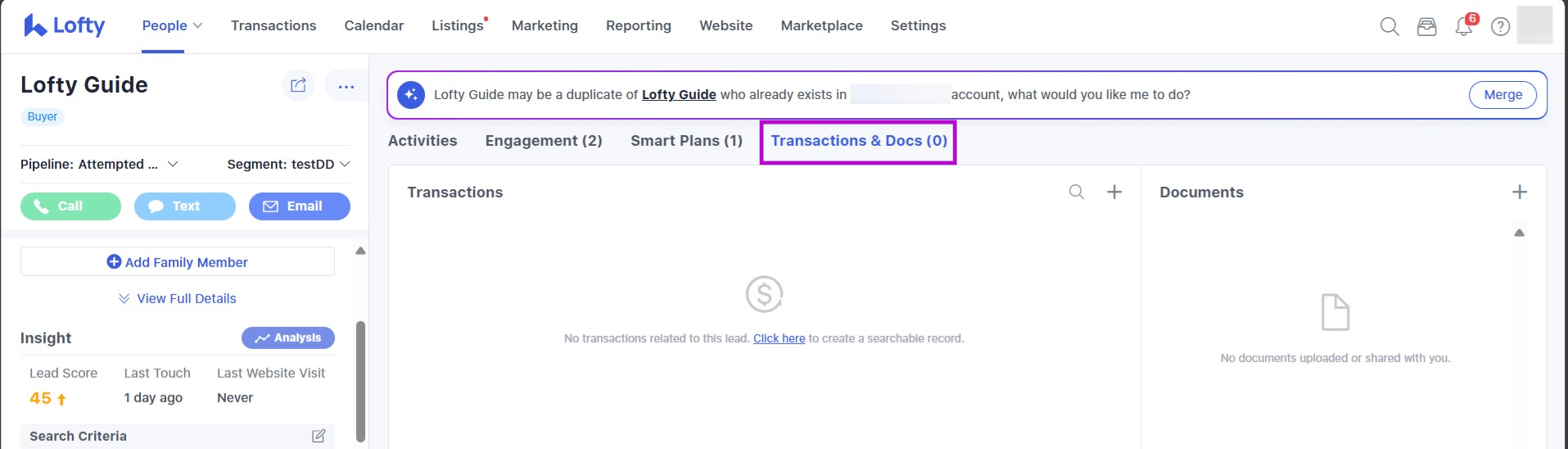Expand View Full Details
The height and width of the screenshot is (449, 1568).
(178, 298)
